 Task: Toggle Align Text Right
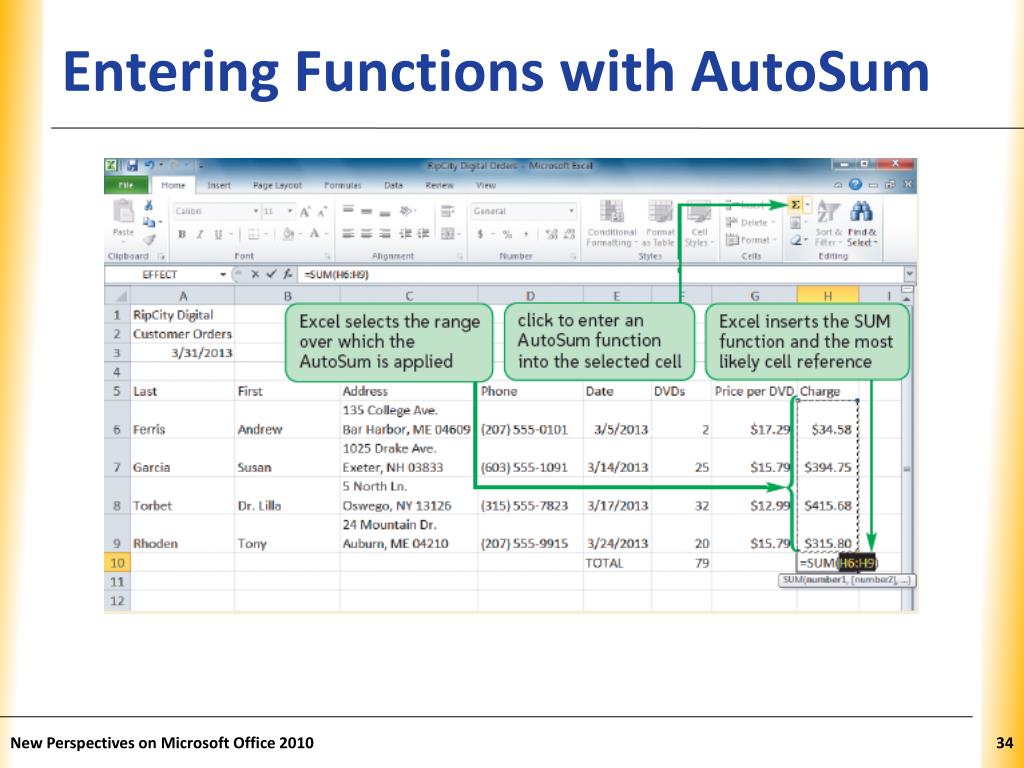pos(385,234)
